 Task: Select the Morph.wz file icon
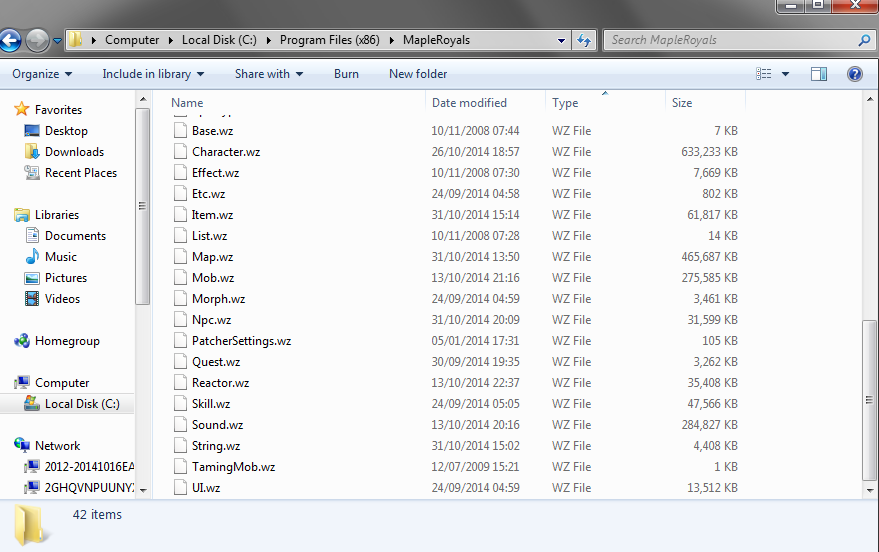[180, 299]
